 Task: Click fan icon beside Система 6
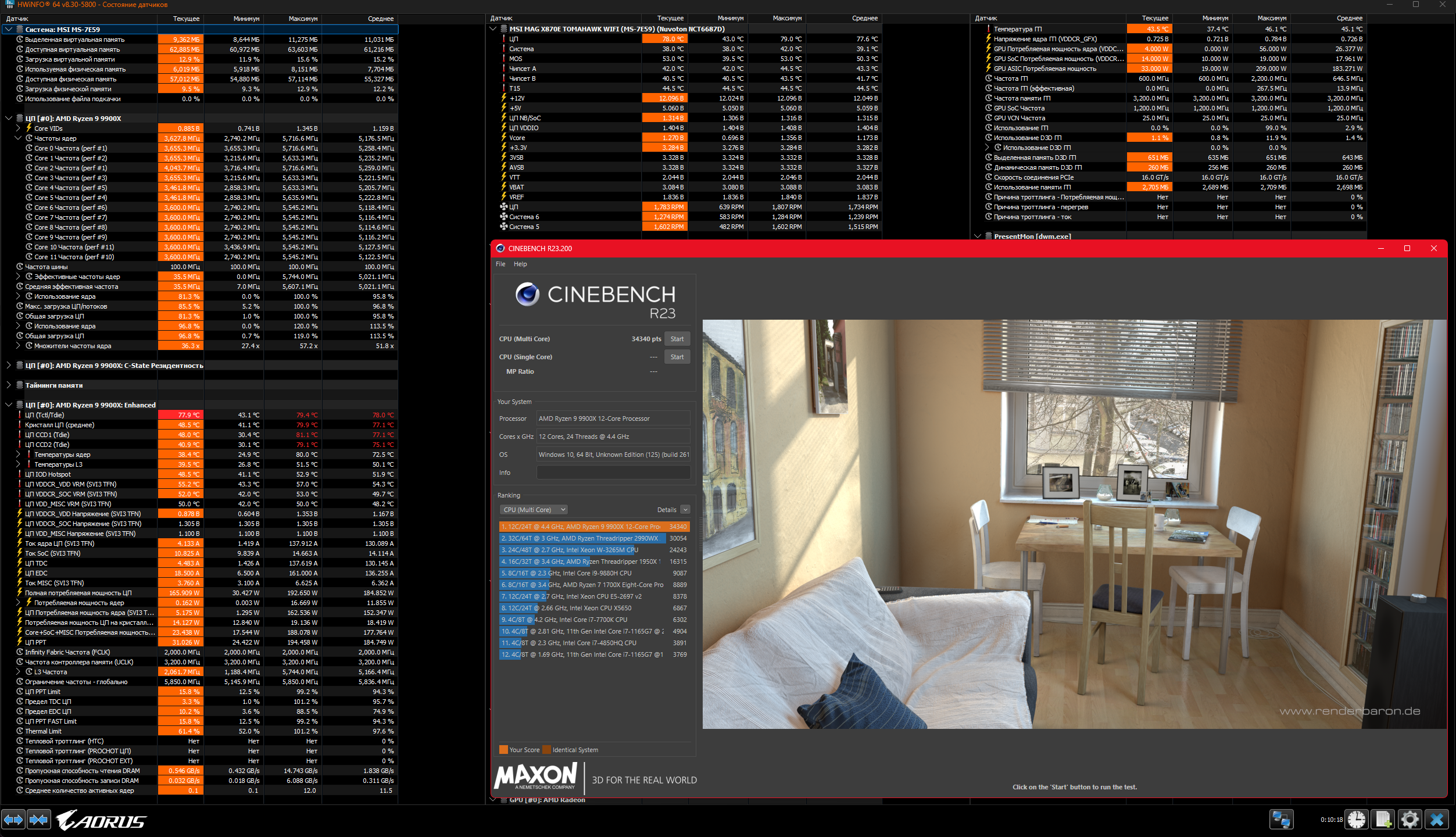tap(504, 217)
